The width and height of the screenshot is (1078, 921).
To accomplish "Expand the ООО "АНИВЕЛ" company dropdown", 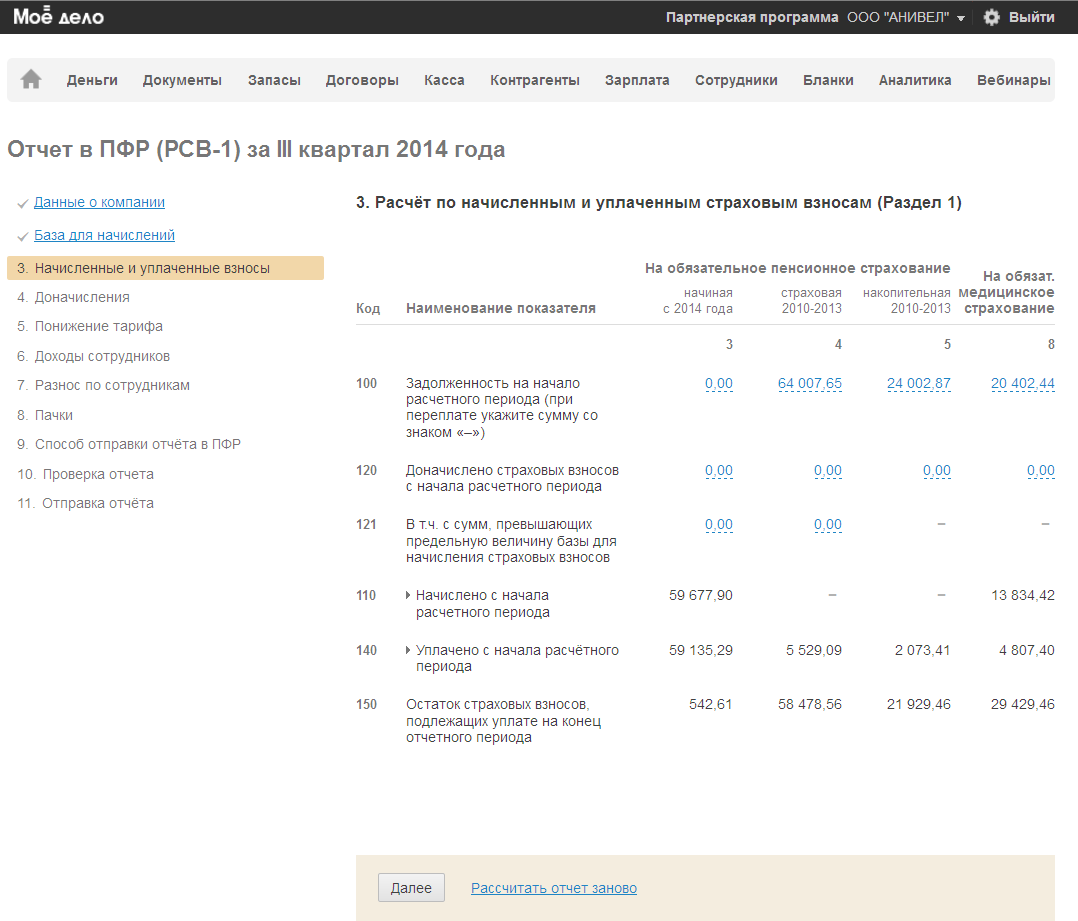I will 905,17.
